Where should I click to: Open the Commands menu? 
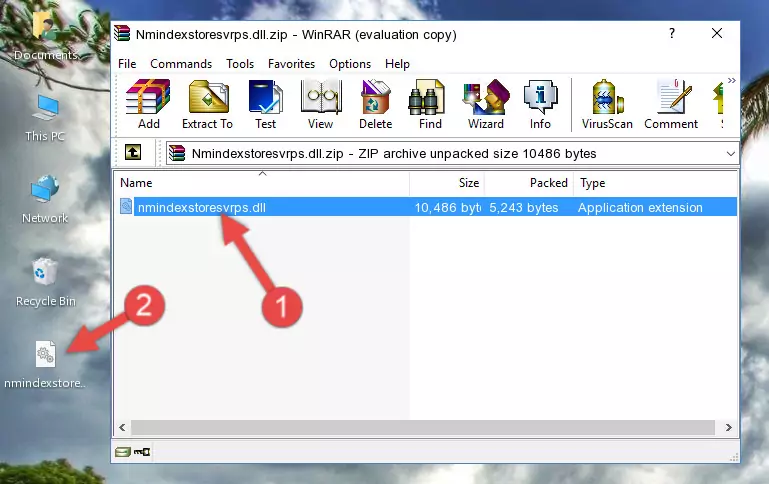(181, 64)
